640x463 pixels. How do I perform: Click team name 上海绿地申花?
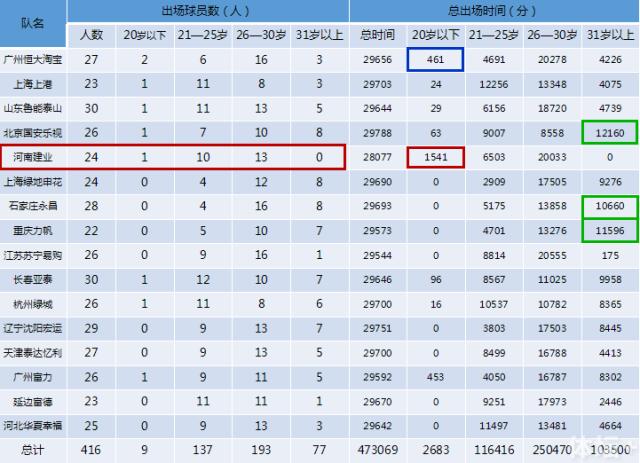[x=33, y=182]
